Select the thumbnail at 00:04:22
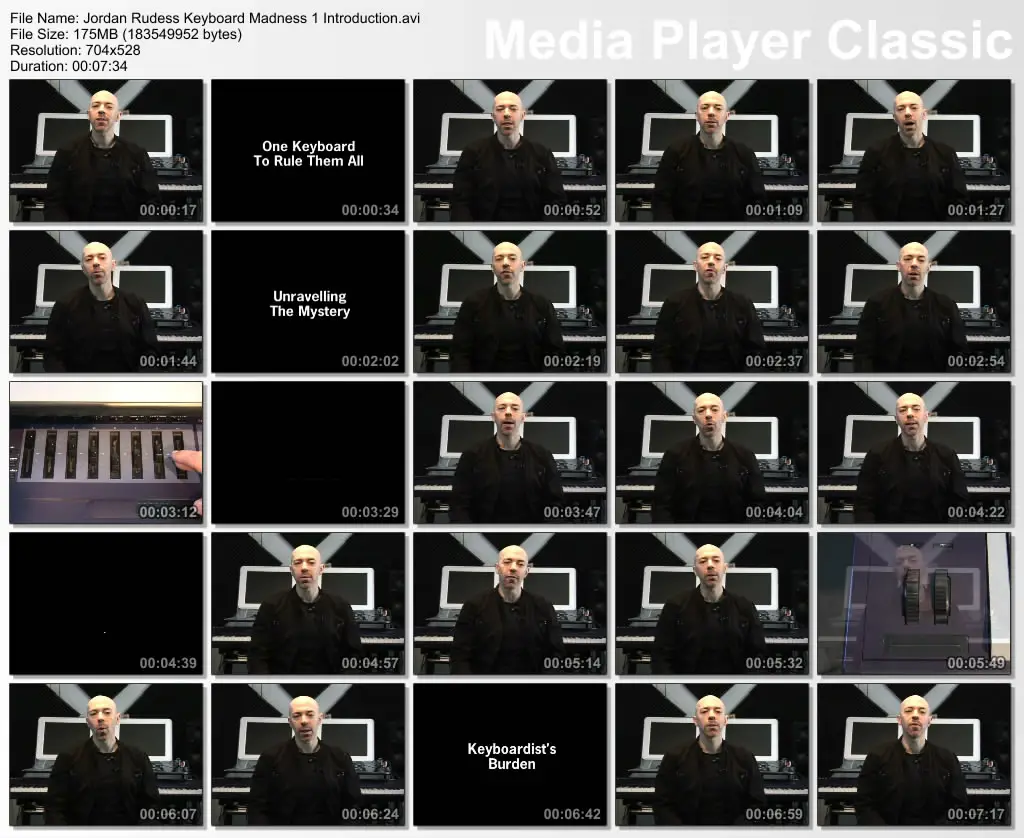Image resolution: width=1024 pixels, height=838 pixels. point(914,453)
